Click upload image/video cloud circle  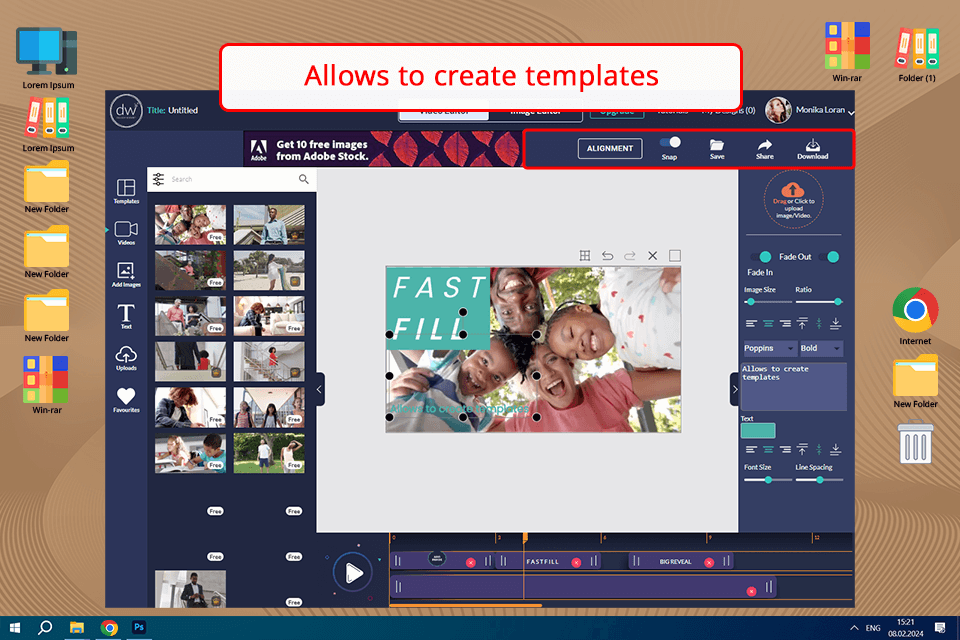tap(793, 199)
